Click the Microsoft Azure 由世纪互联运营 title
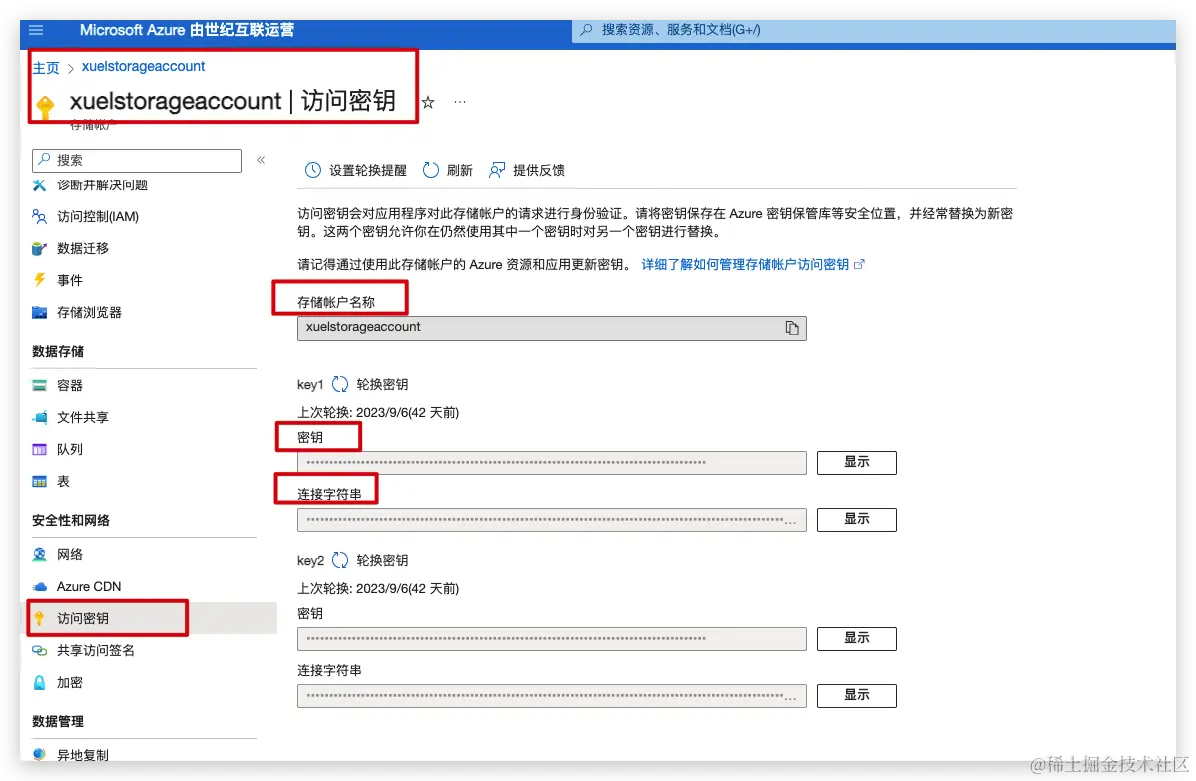 tap(187, 30)
